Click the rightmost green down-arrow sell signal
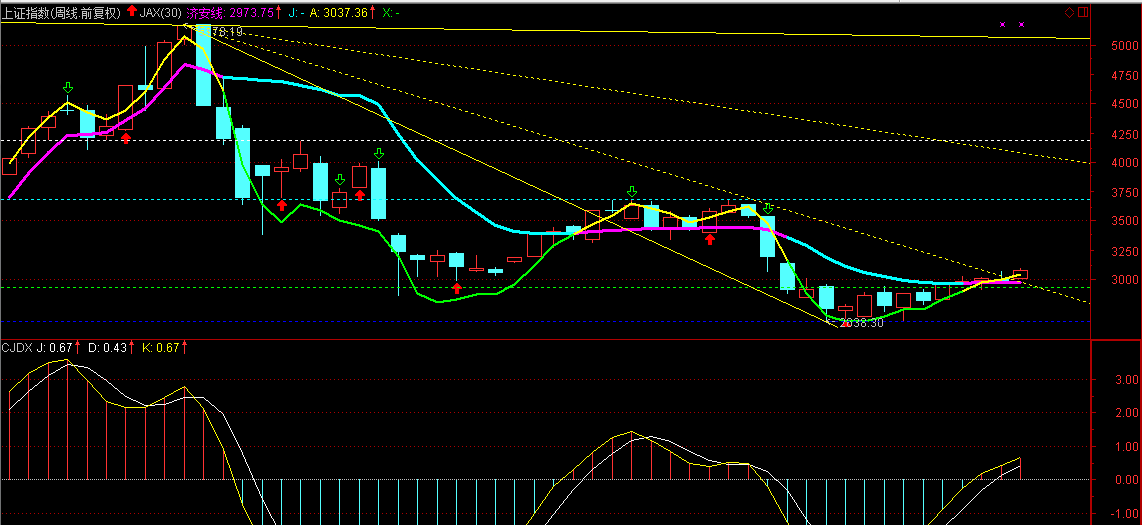 pyautogui.click(x=768, y=208)
